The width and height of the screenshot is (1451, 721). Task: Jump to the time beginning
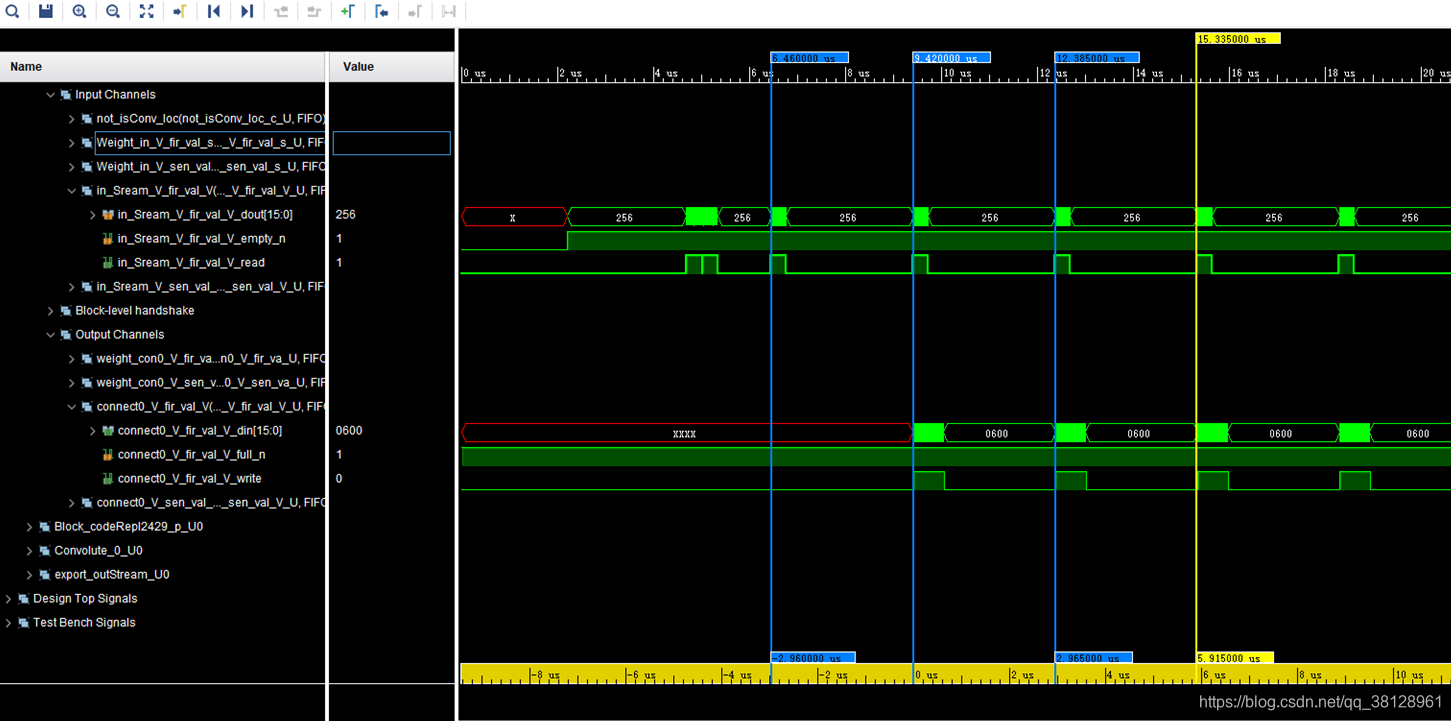(x=213, y=11)
